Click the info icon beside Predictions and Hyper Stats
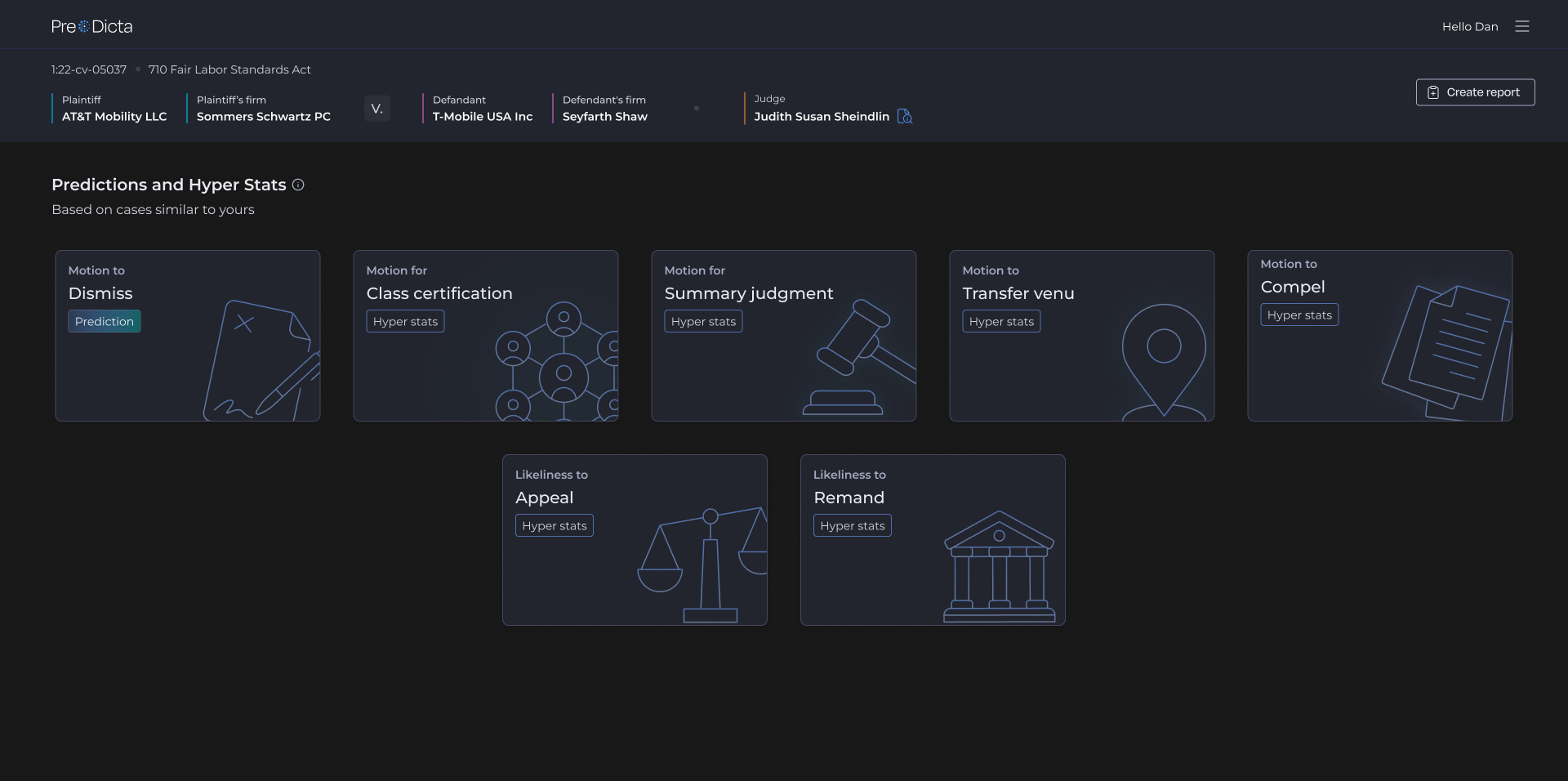The height and width of the screenshot is (781, 1568). tap(298, 185)
